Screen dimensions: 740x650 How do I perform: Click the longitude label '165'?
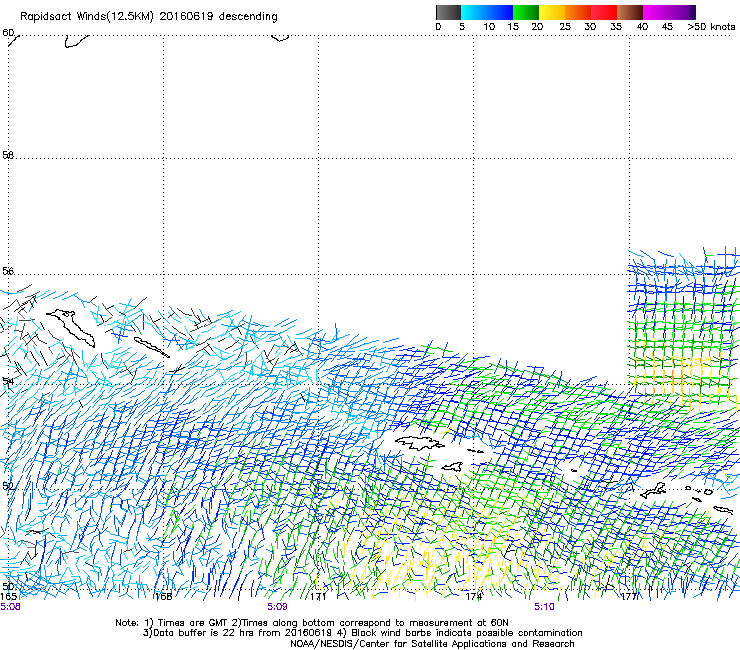click(x=8, y=596)
